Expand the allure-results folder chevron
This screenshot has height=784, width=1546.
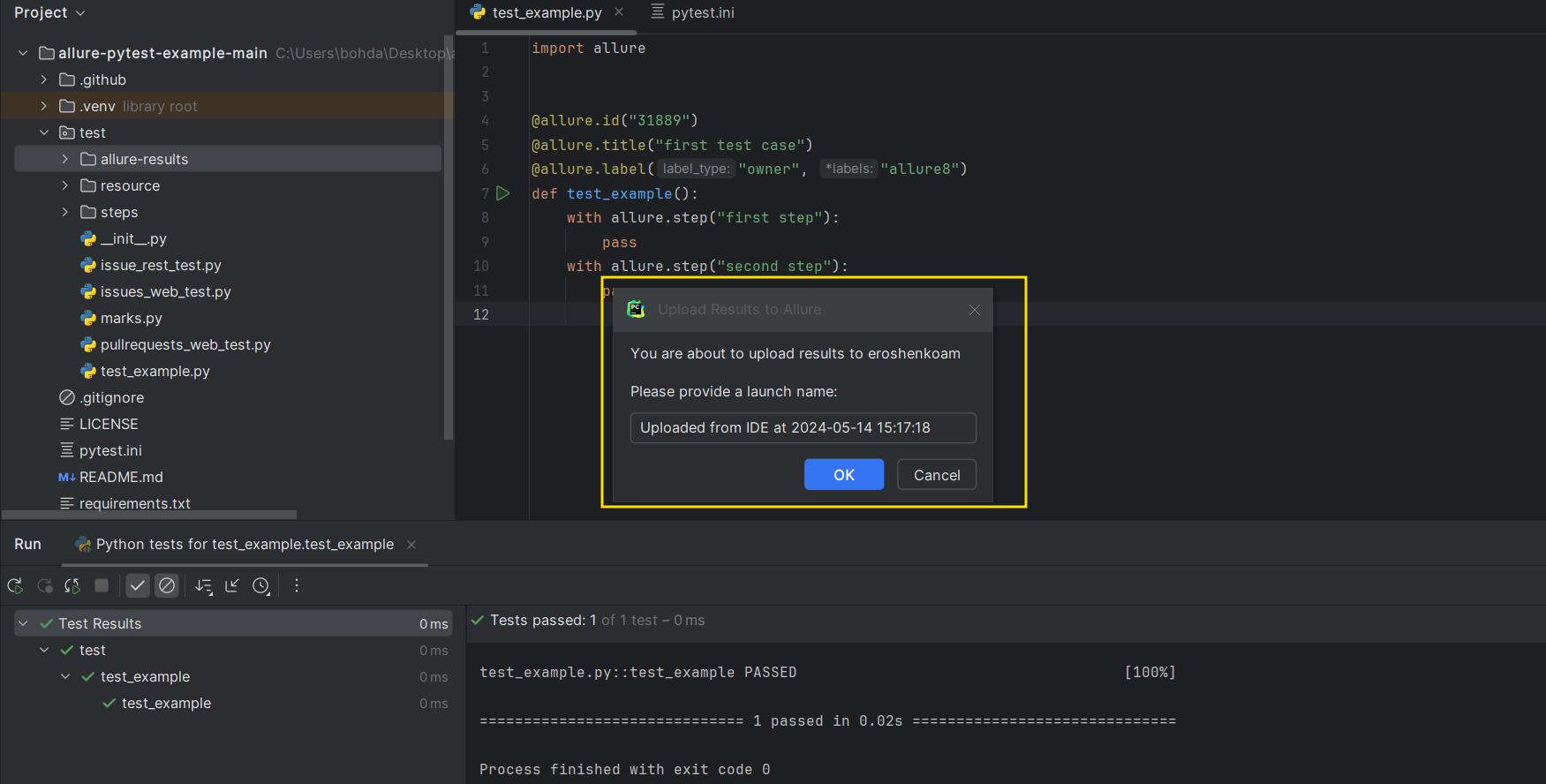coord(65,159)
